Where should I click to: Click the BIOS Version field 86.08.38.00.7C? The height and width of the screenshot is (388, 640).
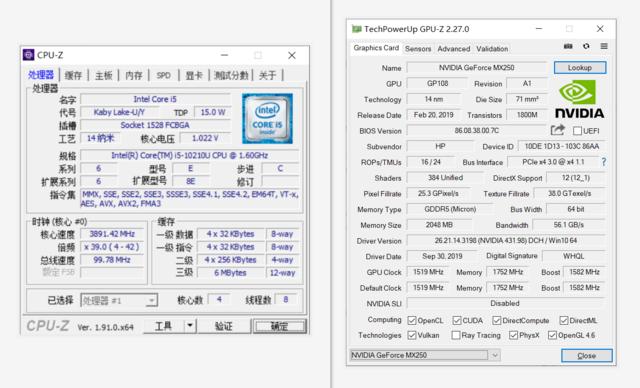(477, 131)
